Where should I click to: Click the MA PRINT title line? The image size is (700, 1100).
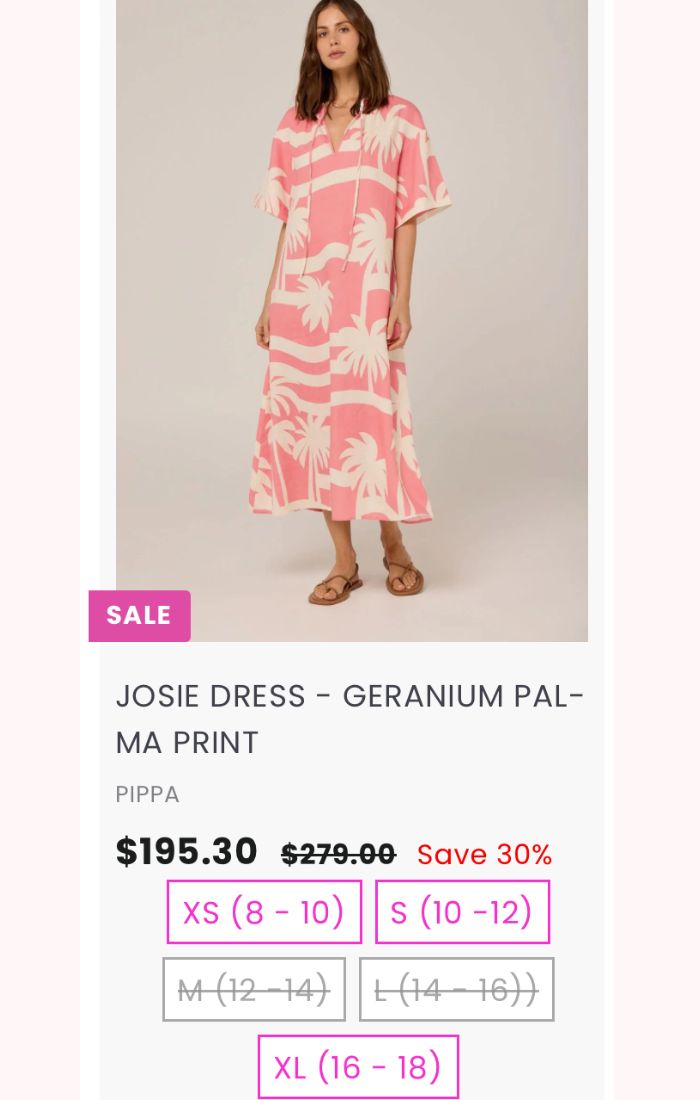click(x=187, y=743)
